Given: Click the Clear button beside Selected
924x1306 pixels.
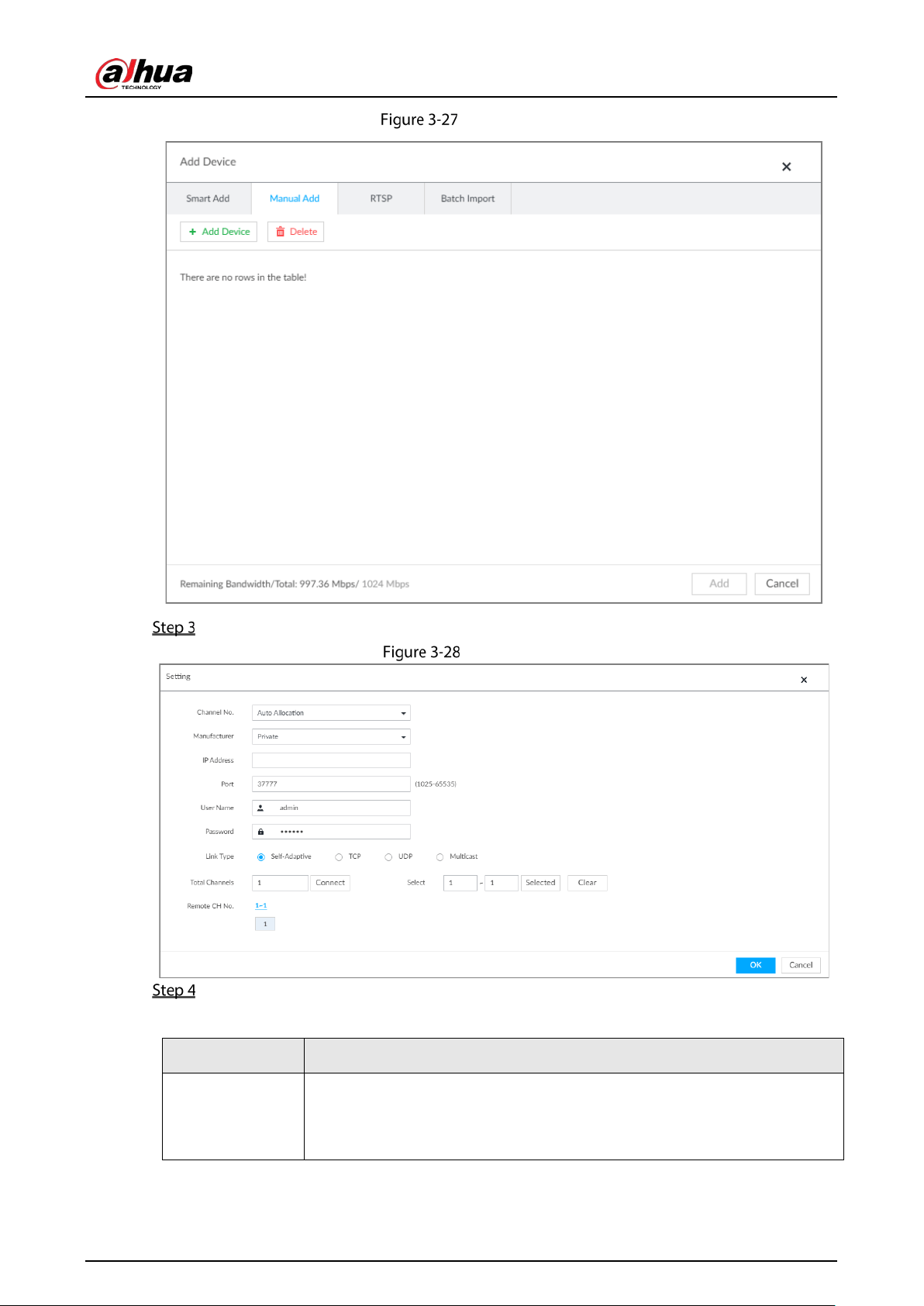Looking at the screenshot, I should [588, 883].
